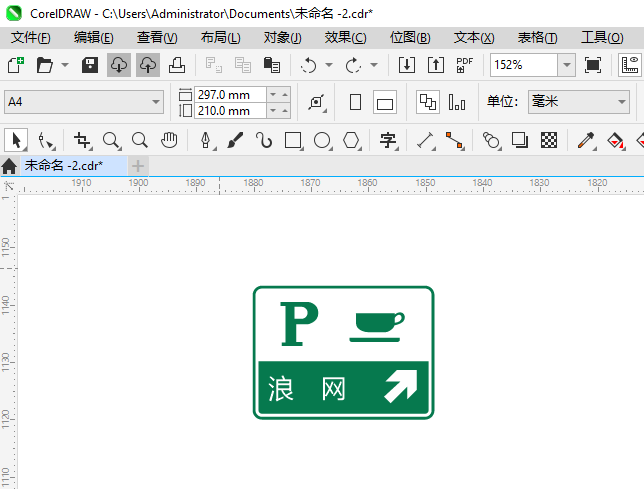Viewport: 644px width, 489px height.
Task: Click the Paste clipboard icon
Action: click(271, 65)
